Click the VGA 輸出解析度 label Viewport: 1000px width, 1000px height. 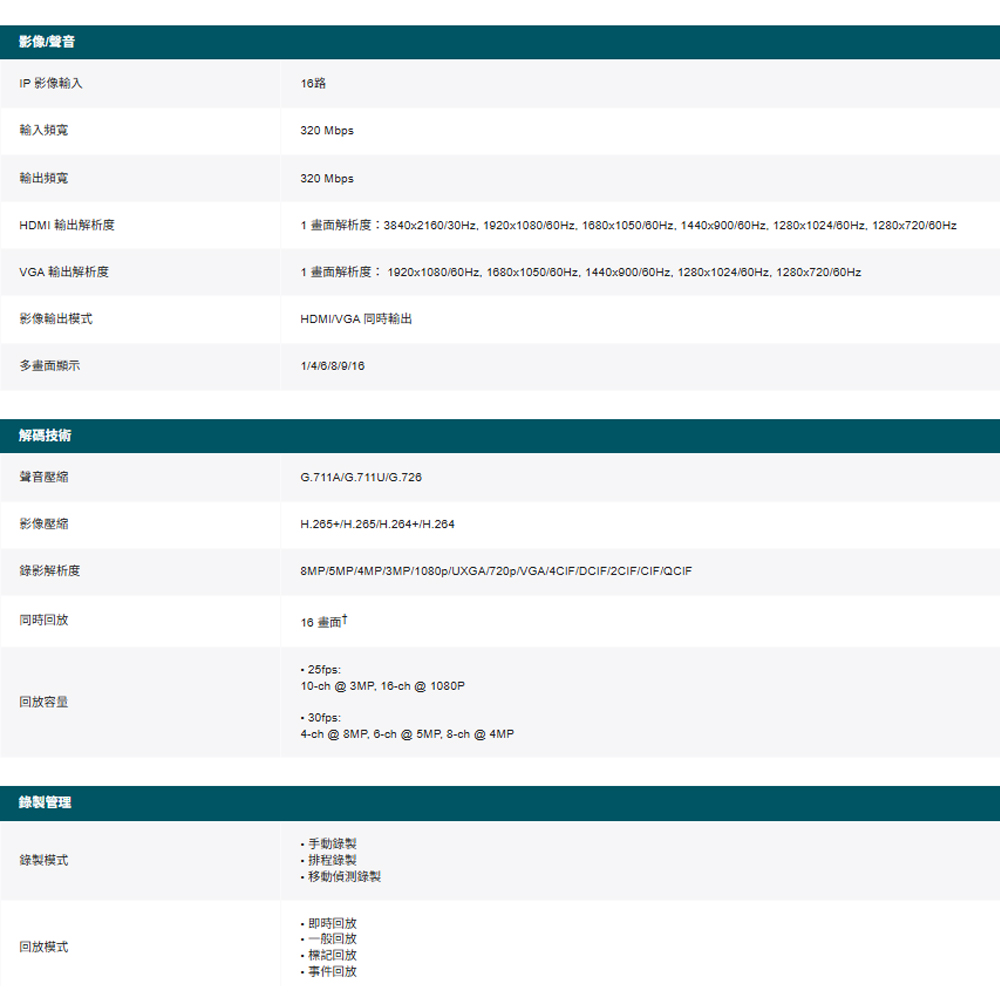(64, 272)
